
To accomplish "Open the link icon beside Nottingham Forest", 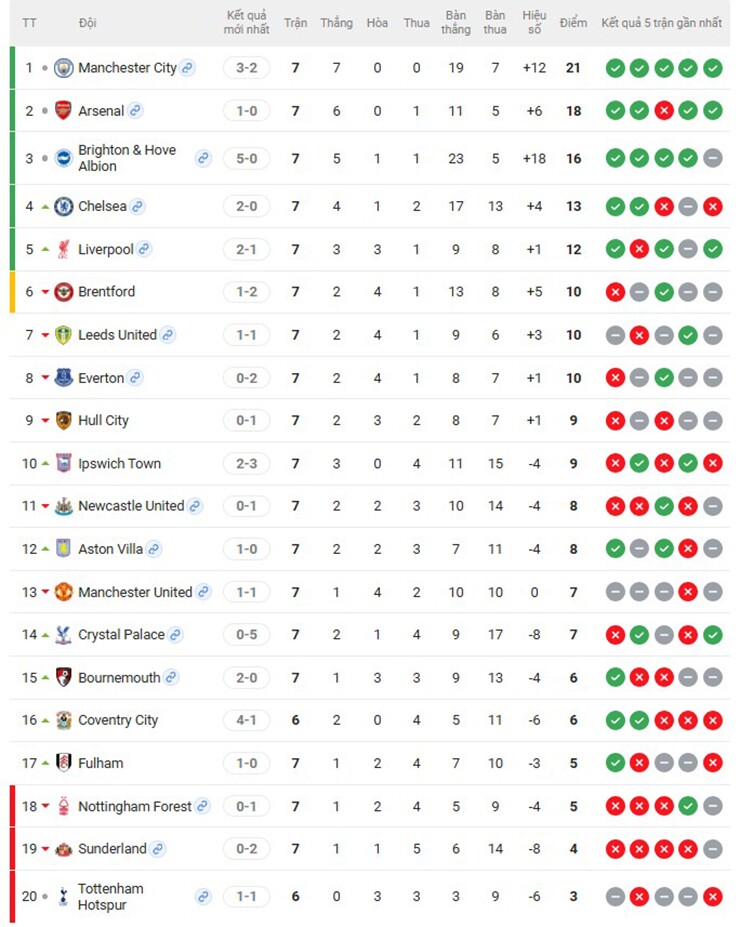I will (x=203, y=806).
